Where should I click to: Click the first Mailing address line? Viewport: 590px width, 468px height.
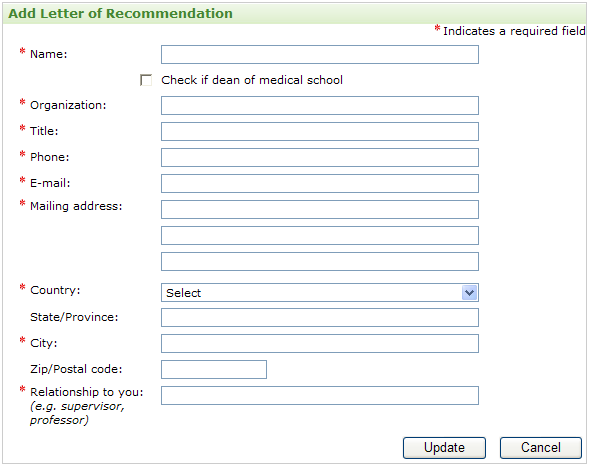320,209
